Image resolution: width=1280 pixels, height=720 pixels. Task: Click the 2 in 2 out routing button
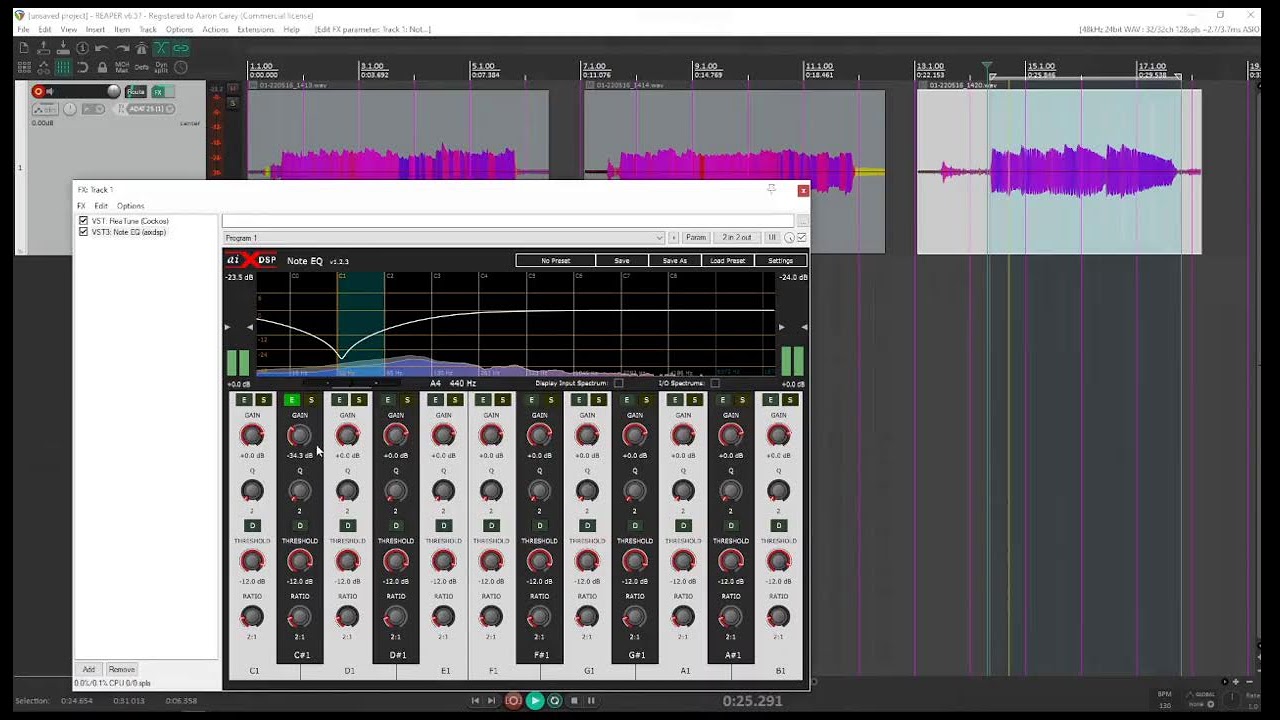pos(737,238)
